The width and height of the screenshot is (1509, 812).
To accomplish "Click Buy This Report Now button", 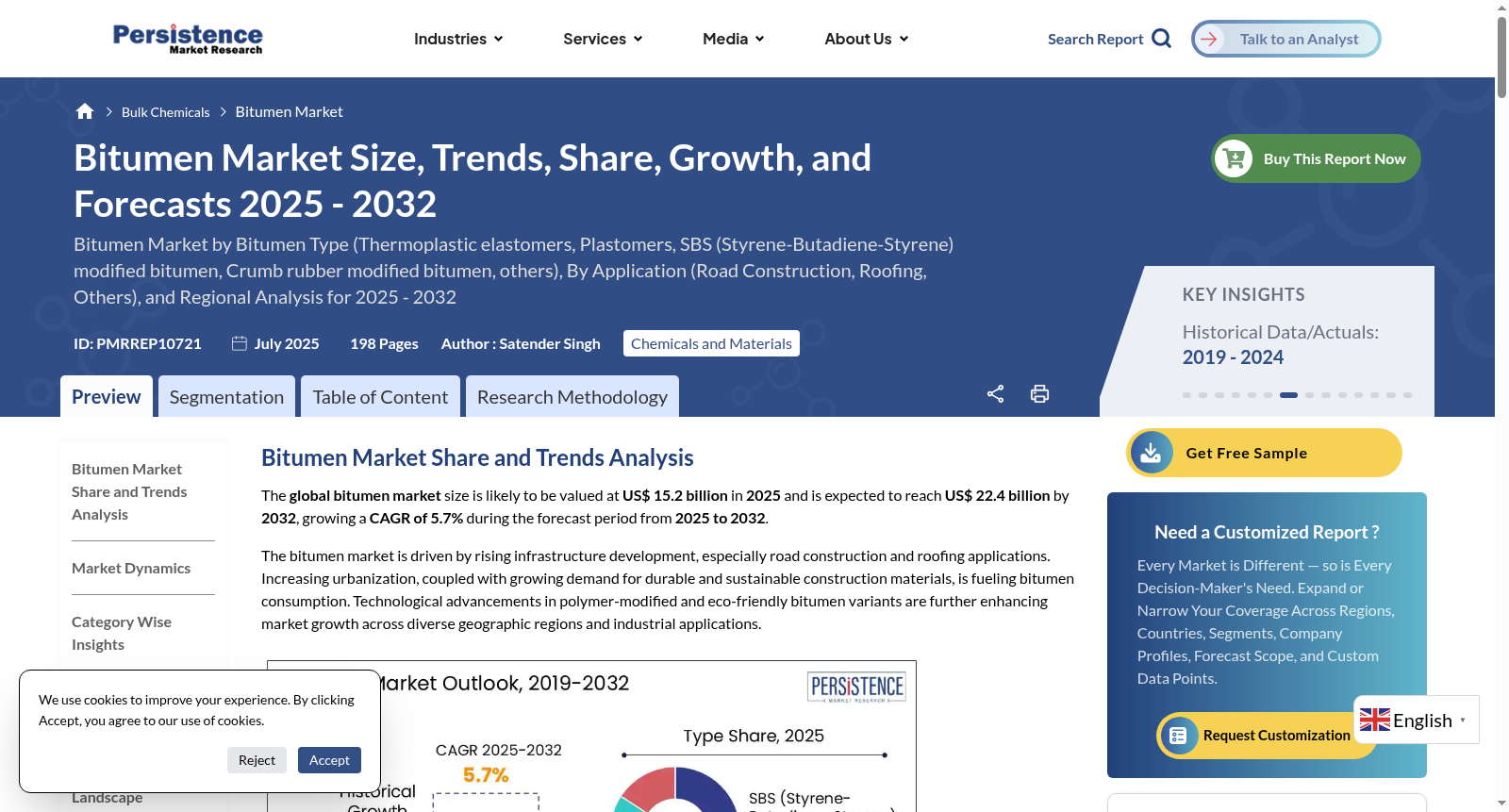I will click(x=1316, y=158).
